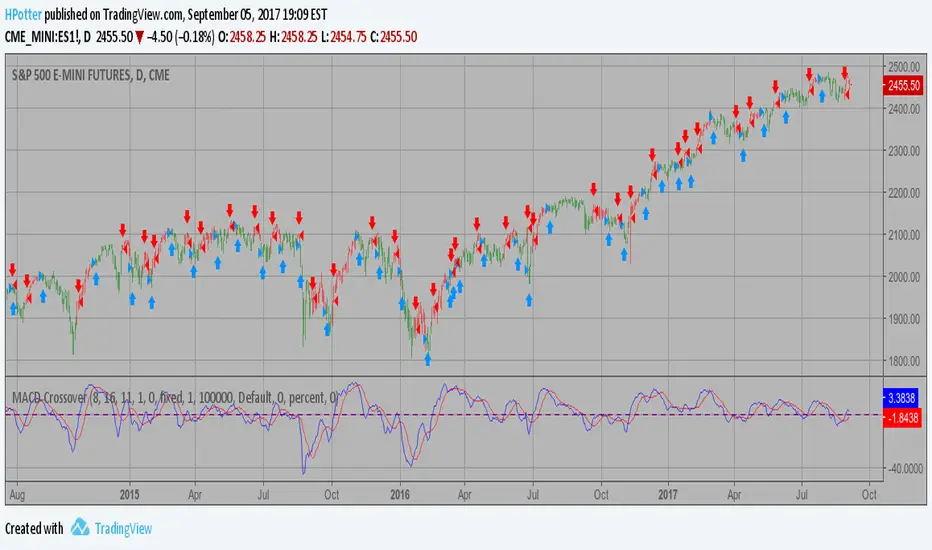Click the red 2455.50 current price tag
Viewport: 932px width, 550px height.
tap(903, 86)
